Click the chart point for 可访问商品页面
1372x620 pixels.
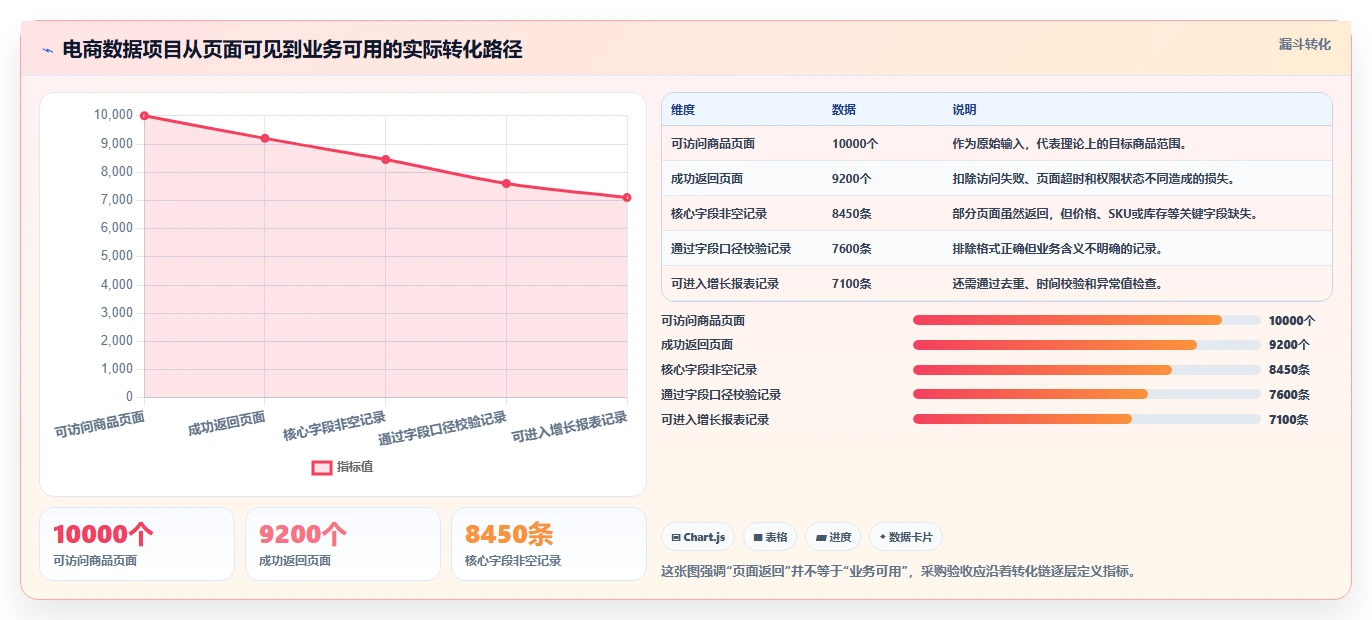144,116
